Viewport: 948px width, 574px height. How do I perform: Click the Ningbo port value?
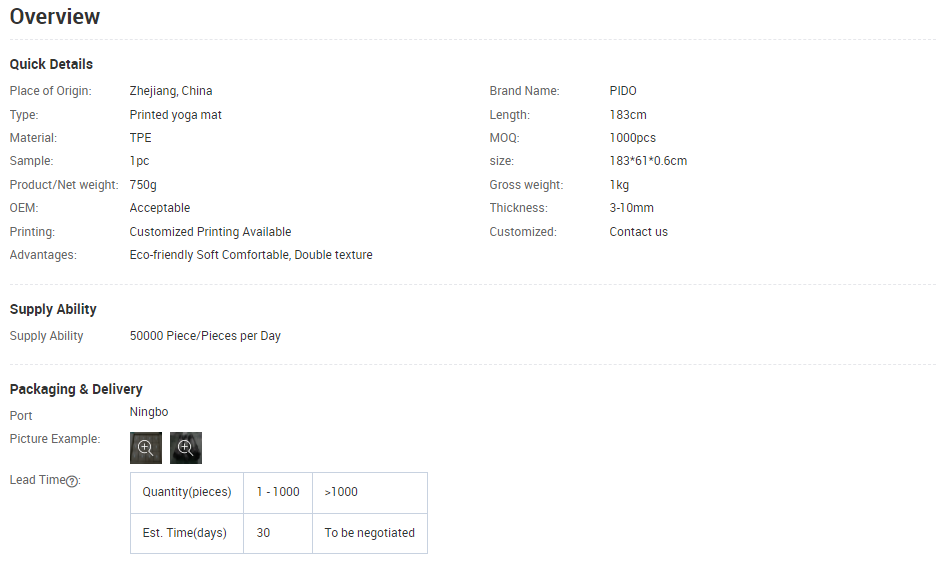tap(149, 412)
